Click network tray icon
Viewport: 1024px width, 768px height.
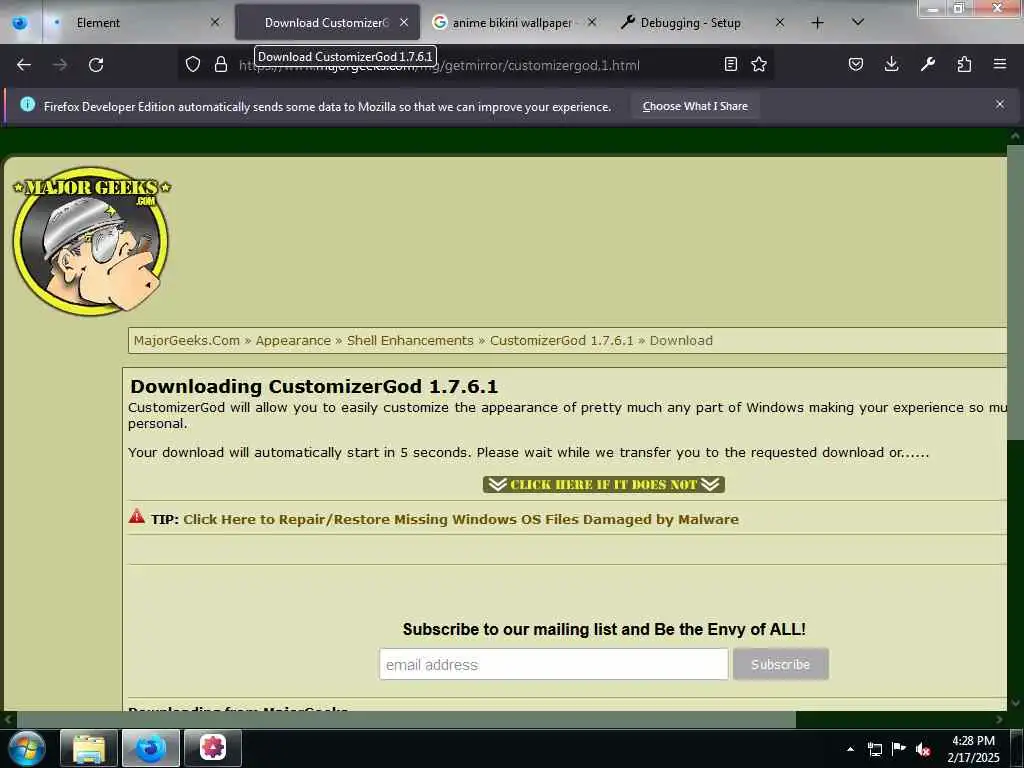pyautogui.click(x=874, y=749)
